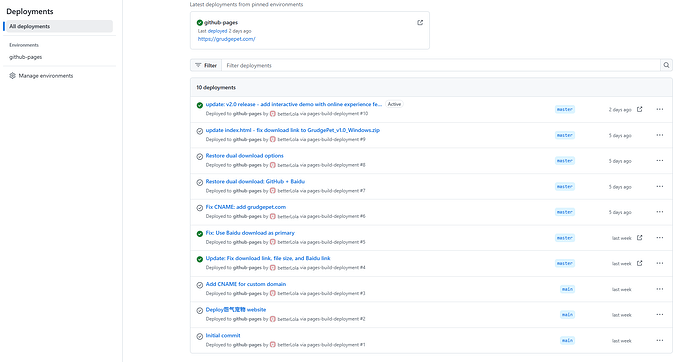Click betterLola avatar in deployment #1 row
690x362 pixels.
[273, 344]
